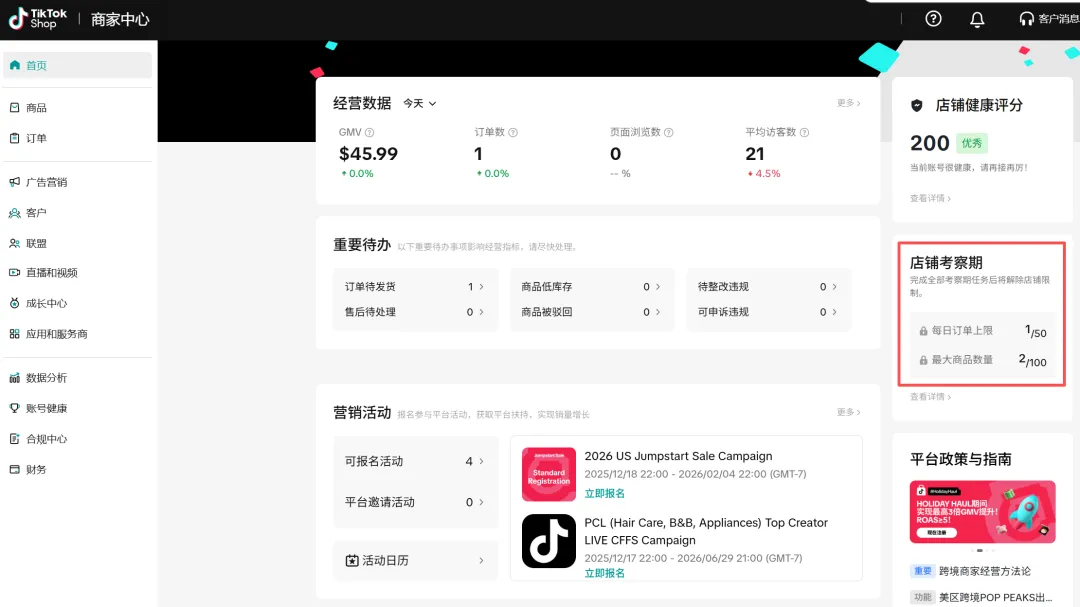Click the HOLIDAY HAUL policy banner

point(982,511)
